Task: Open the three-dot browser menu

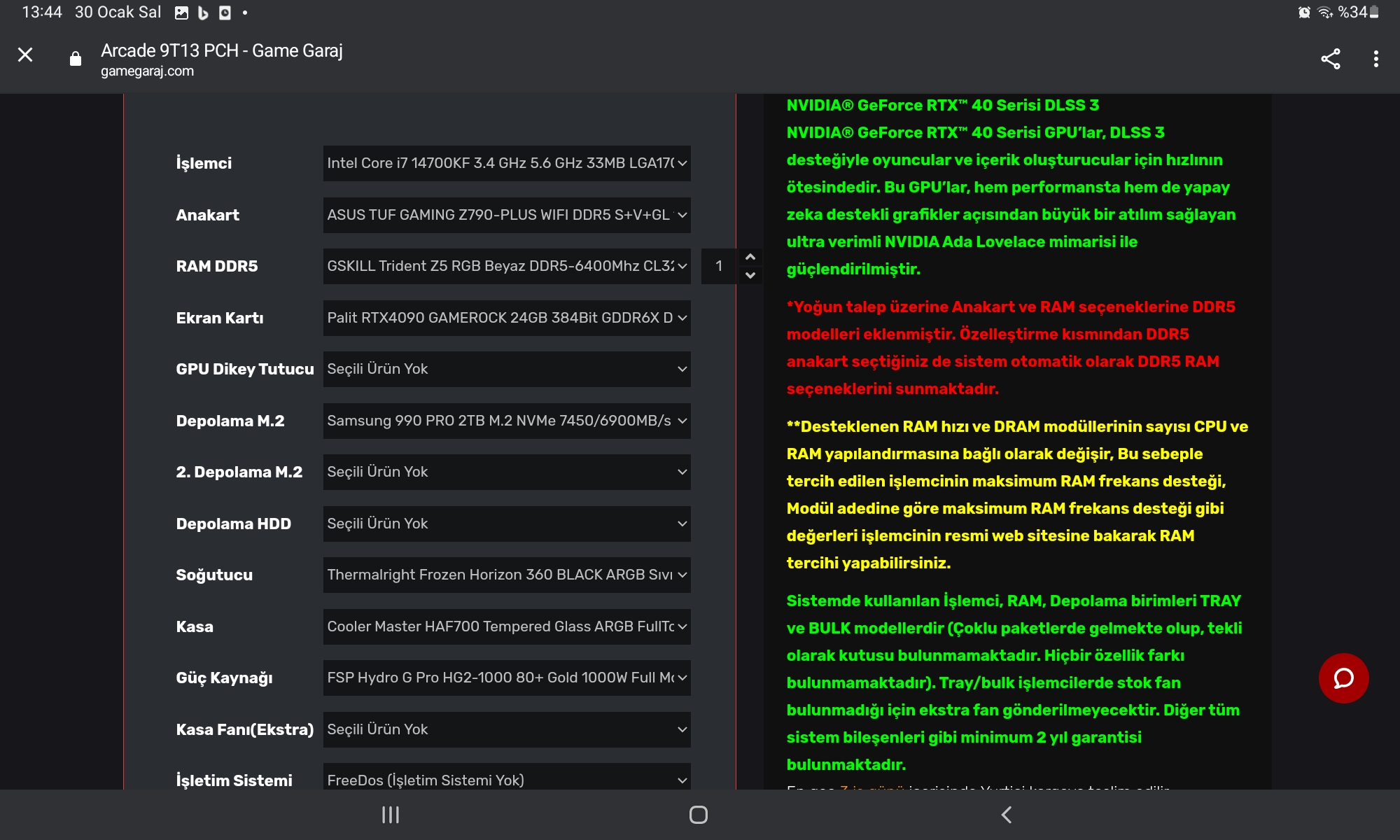Action: [1375, 59]
